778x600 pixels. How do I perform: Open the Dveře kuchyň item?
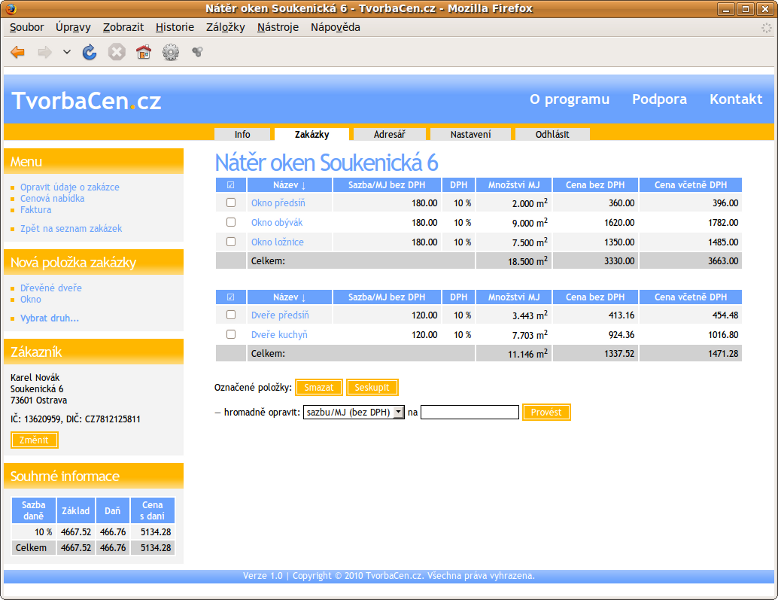279,335
